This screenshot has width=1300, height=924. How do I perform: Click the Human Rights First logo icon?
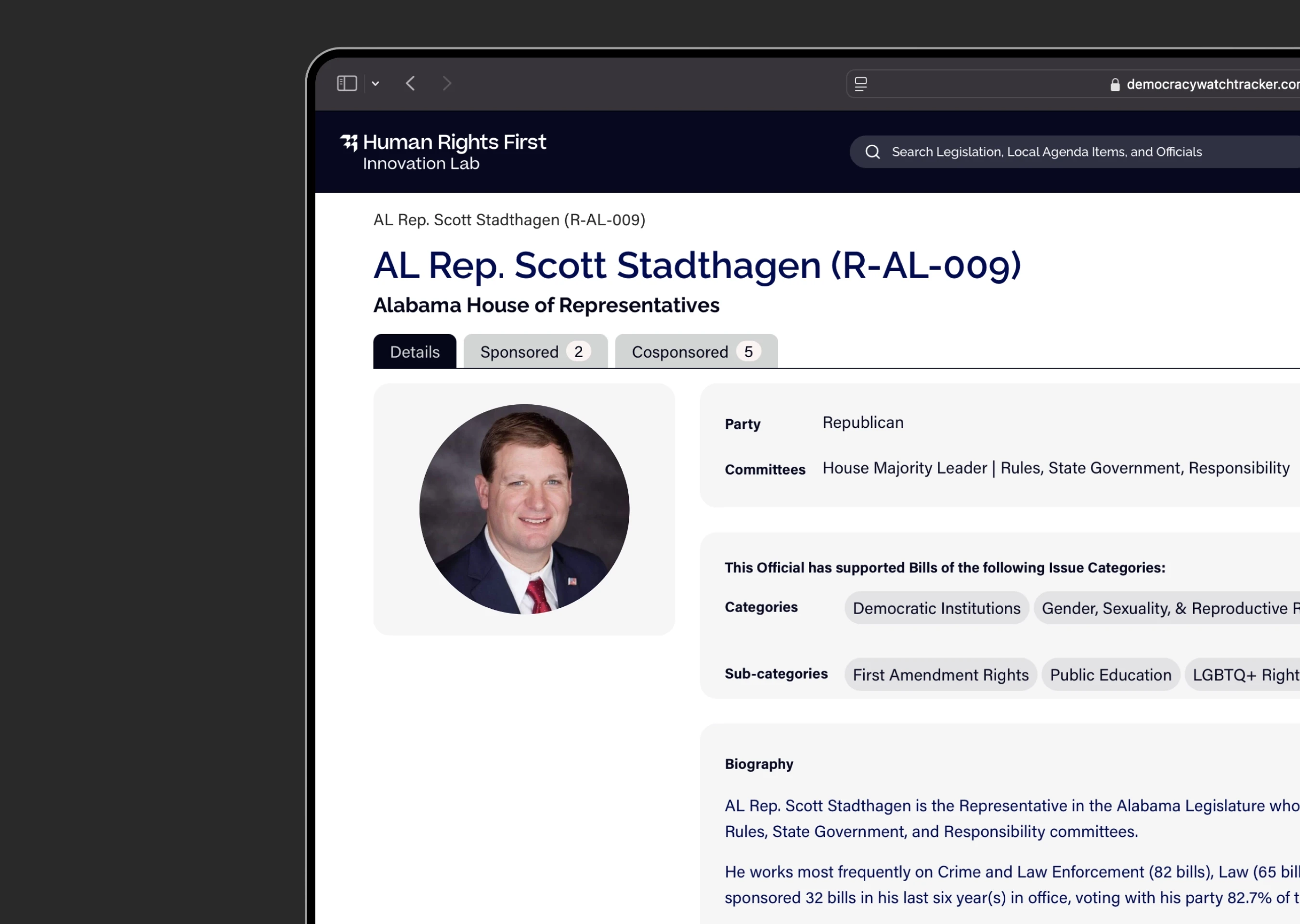pos(349,142)
